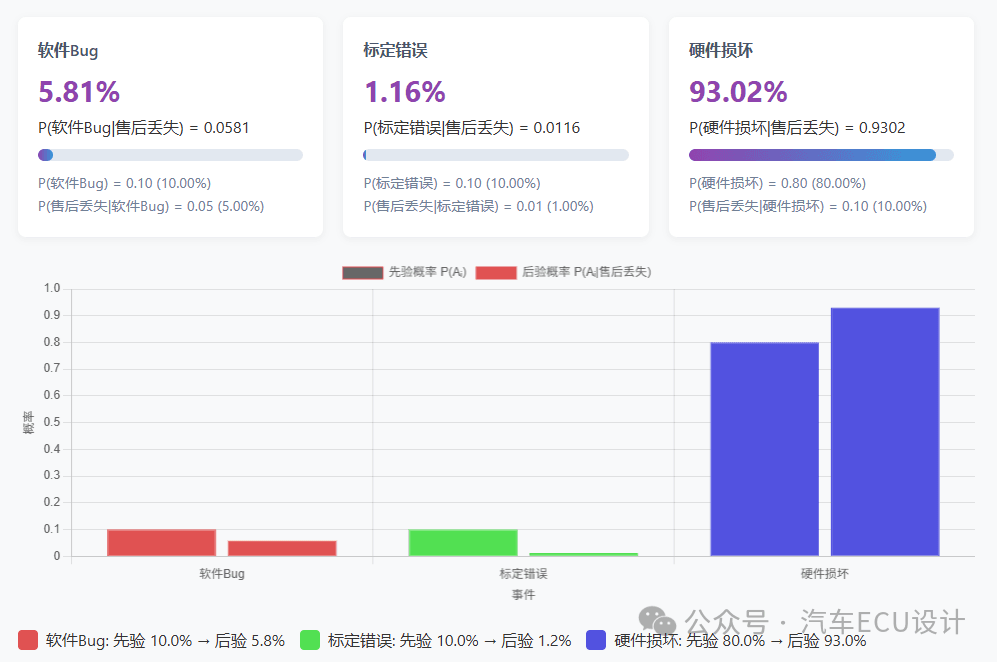Click P(标定错误|售后丢失) = 0.0116 text
This screenshot has height=662, width=997.
point(472,128)
